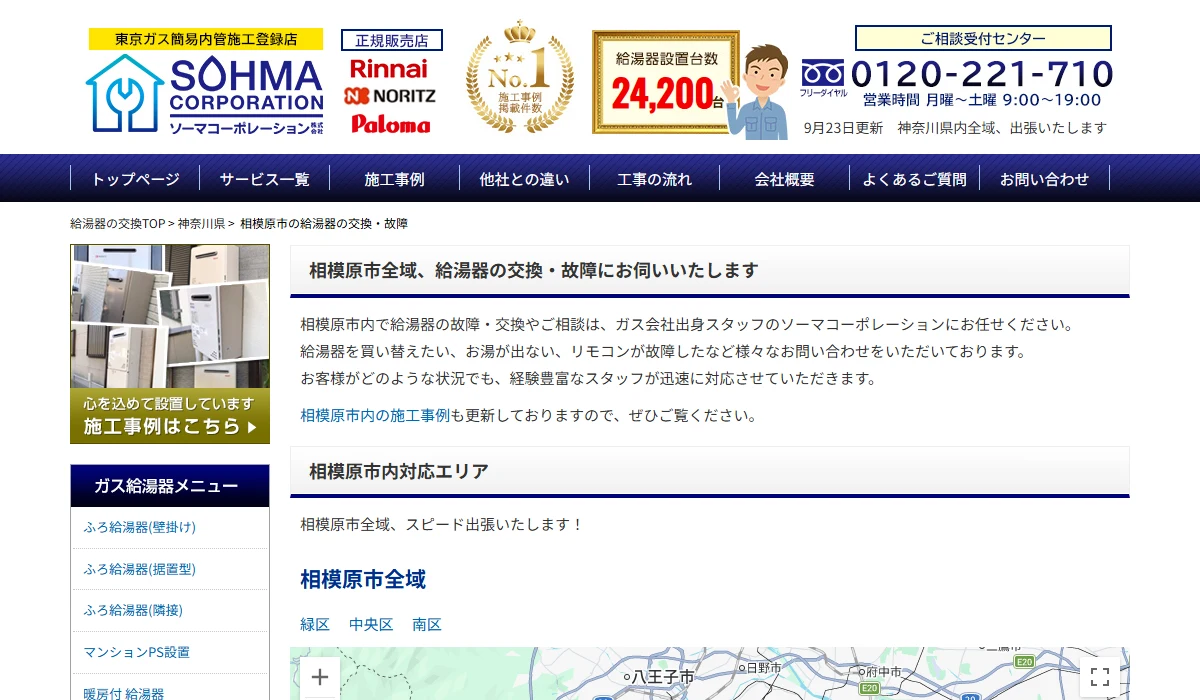
Task: Click the Paloma brand logo
Action: pyautogui.click(x=391, y=124)
